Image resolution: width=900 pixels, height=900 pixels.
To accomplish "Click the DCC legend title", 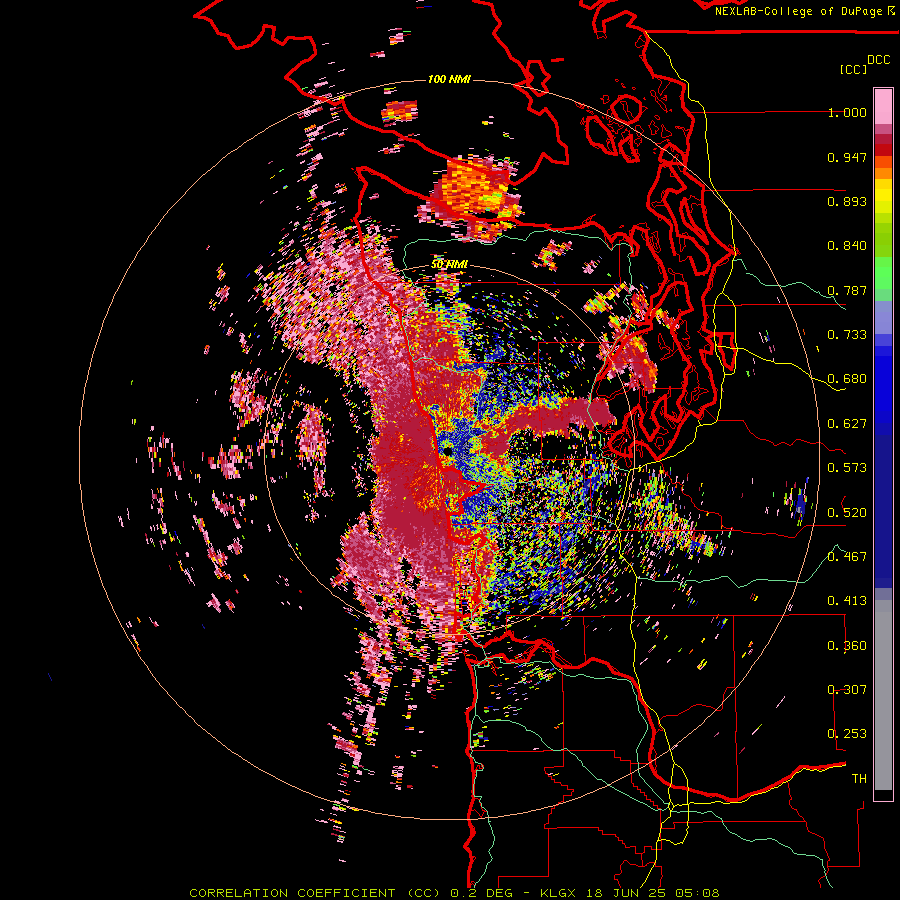I will click(x=879, y=60).
